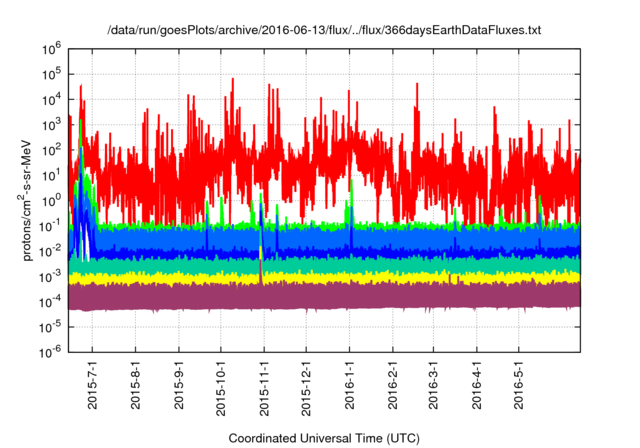Click the 2015-12-1 date tick label
Screen dimensions: 640x448
click(306, 387)
